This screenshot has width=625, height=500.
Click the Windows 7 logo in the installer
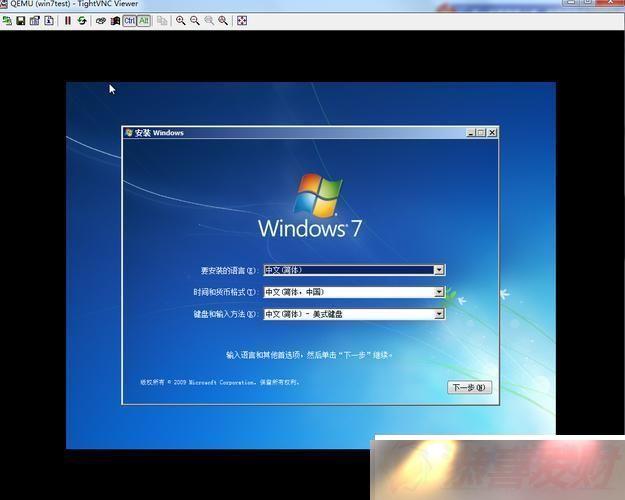click(x=310, y=206)
